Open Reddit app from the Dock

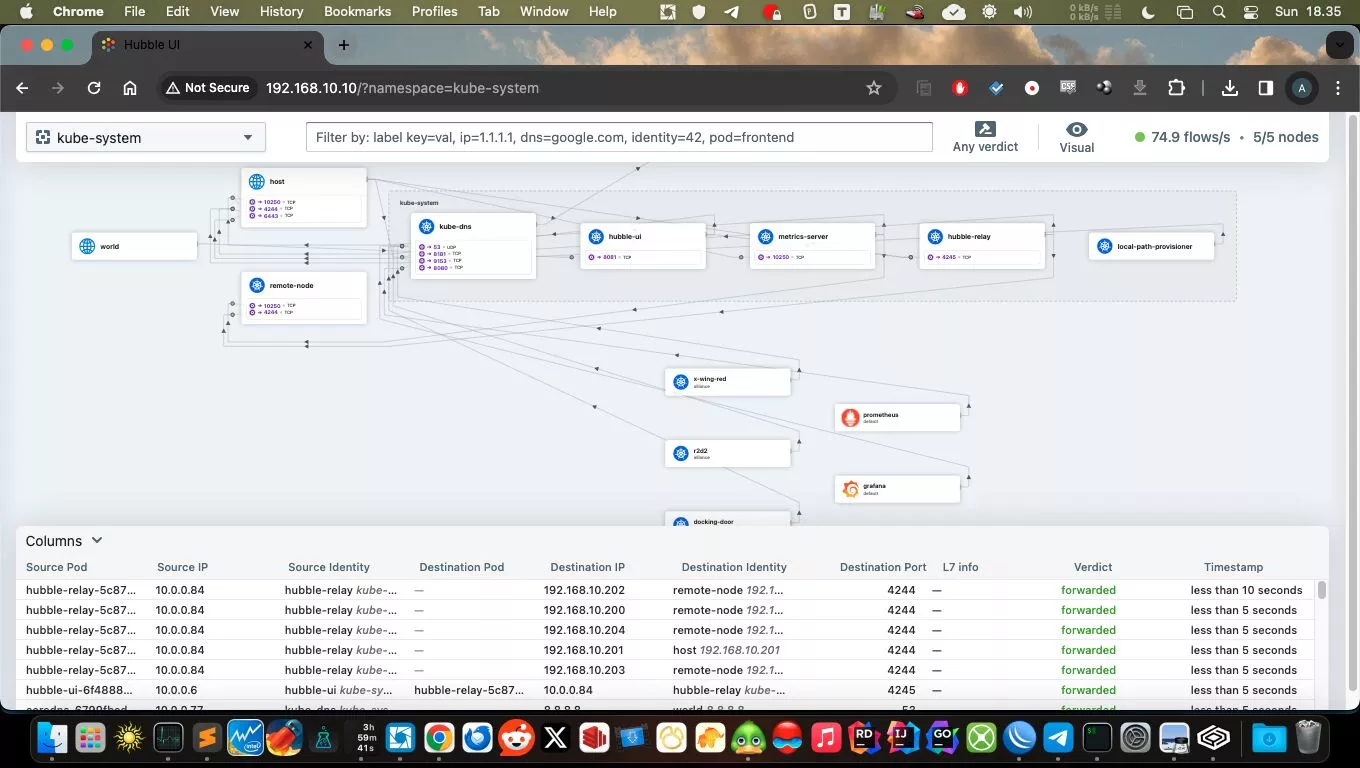(x=516, y=739)
